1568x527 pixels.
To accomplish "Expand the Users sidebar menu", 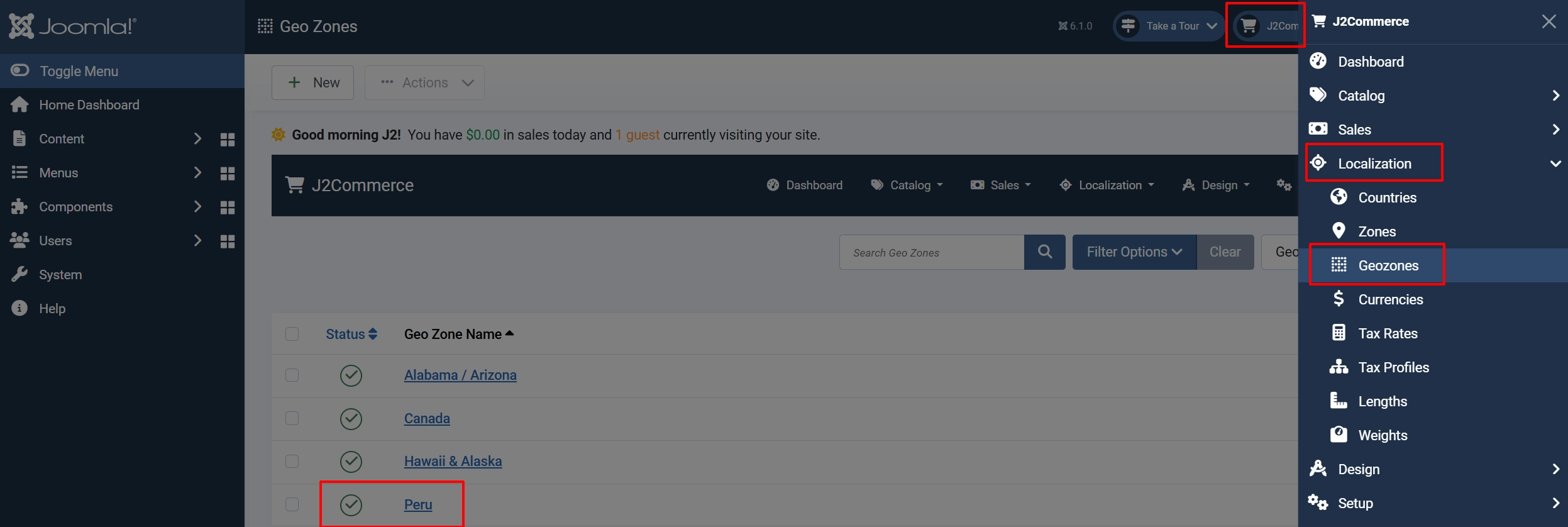I will 197,241.
